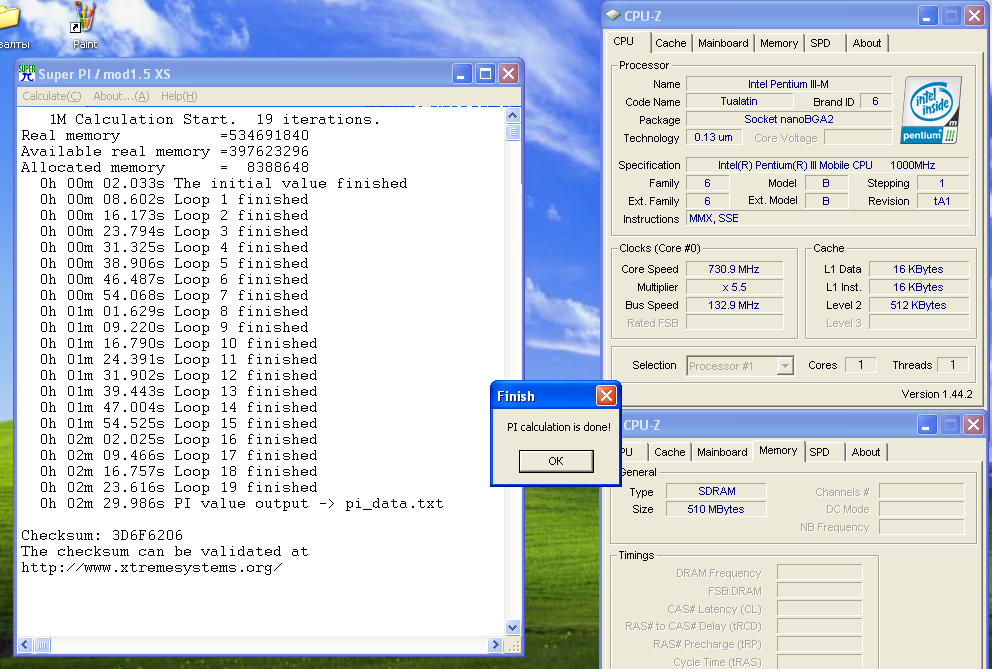
Task: Click OK in the Finish dialog
Action: coord(556,461)
